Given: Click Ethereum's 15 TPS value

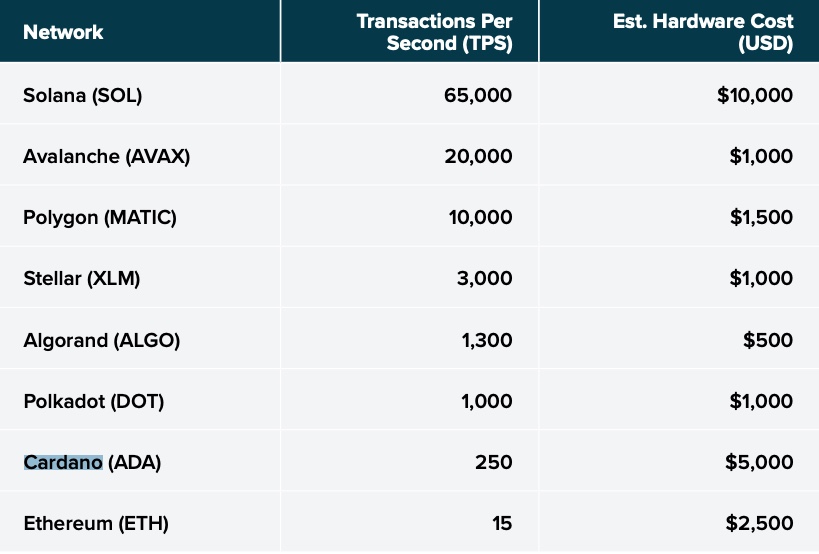Looking at the screenshot, I should point(502,524).
